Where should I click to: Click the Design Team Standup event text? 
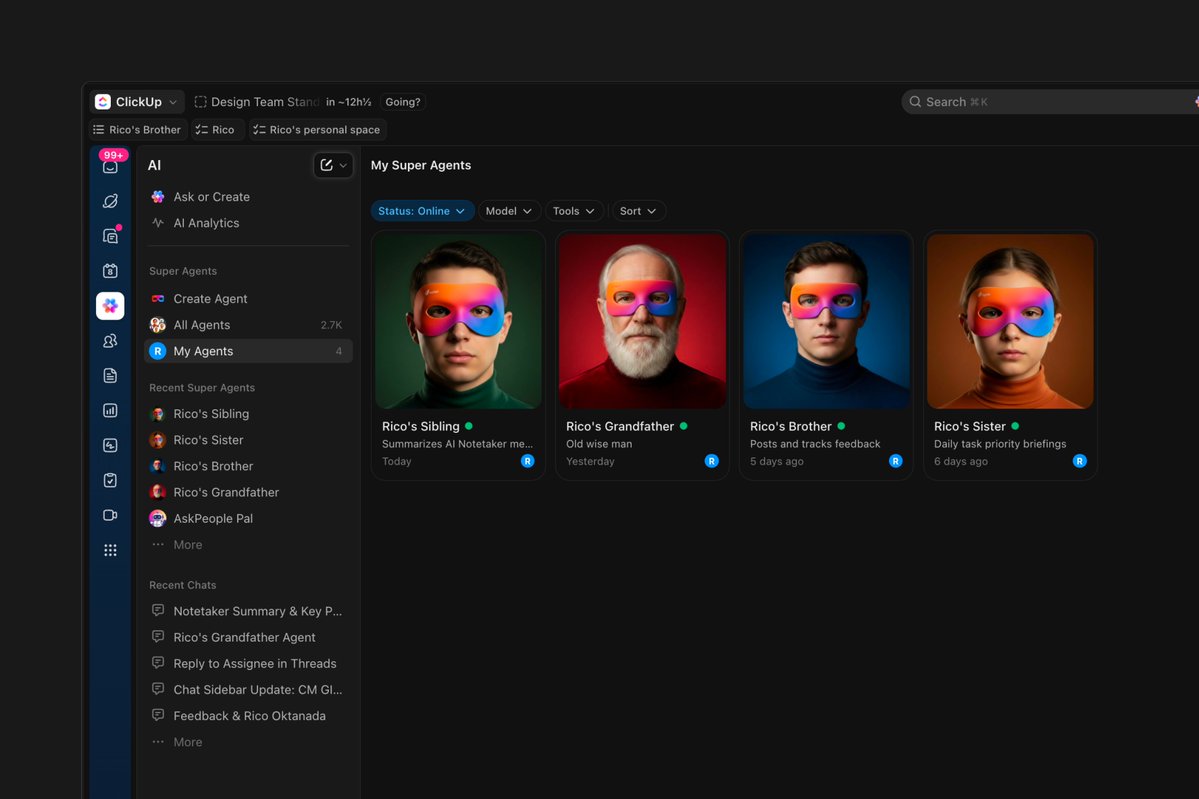[x=265, y=102]
